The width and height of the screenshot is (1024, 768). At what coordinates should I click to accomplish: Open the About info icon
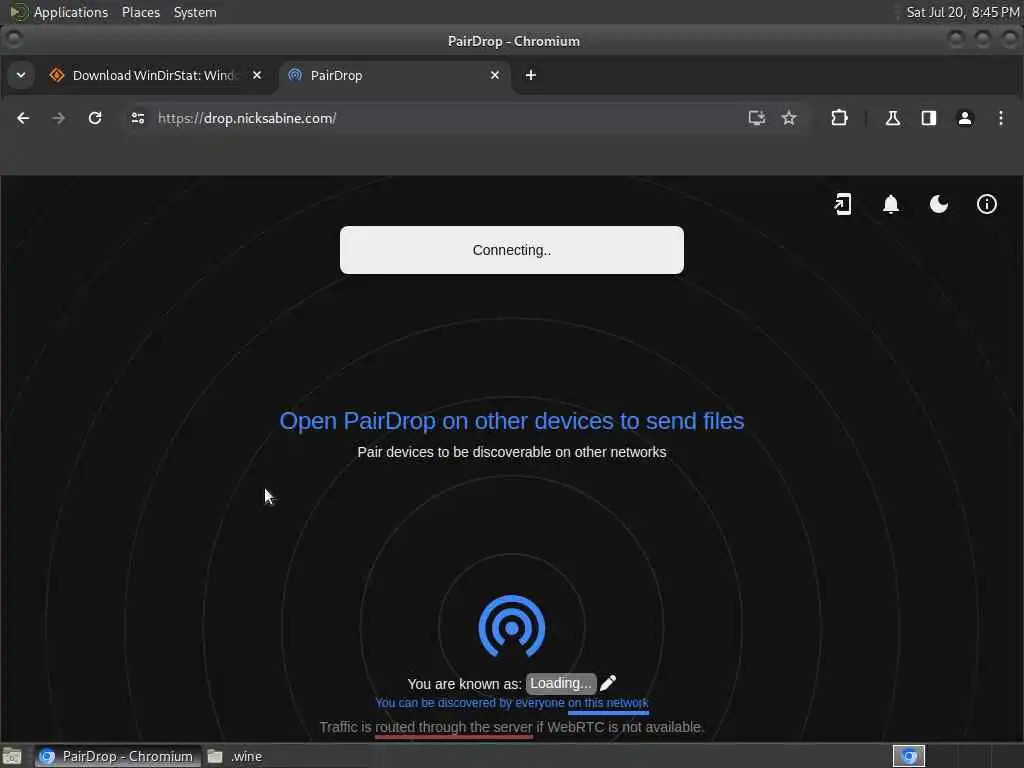pos(987,204)
